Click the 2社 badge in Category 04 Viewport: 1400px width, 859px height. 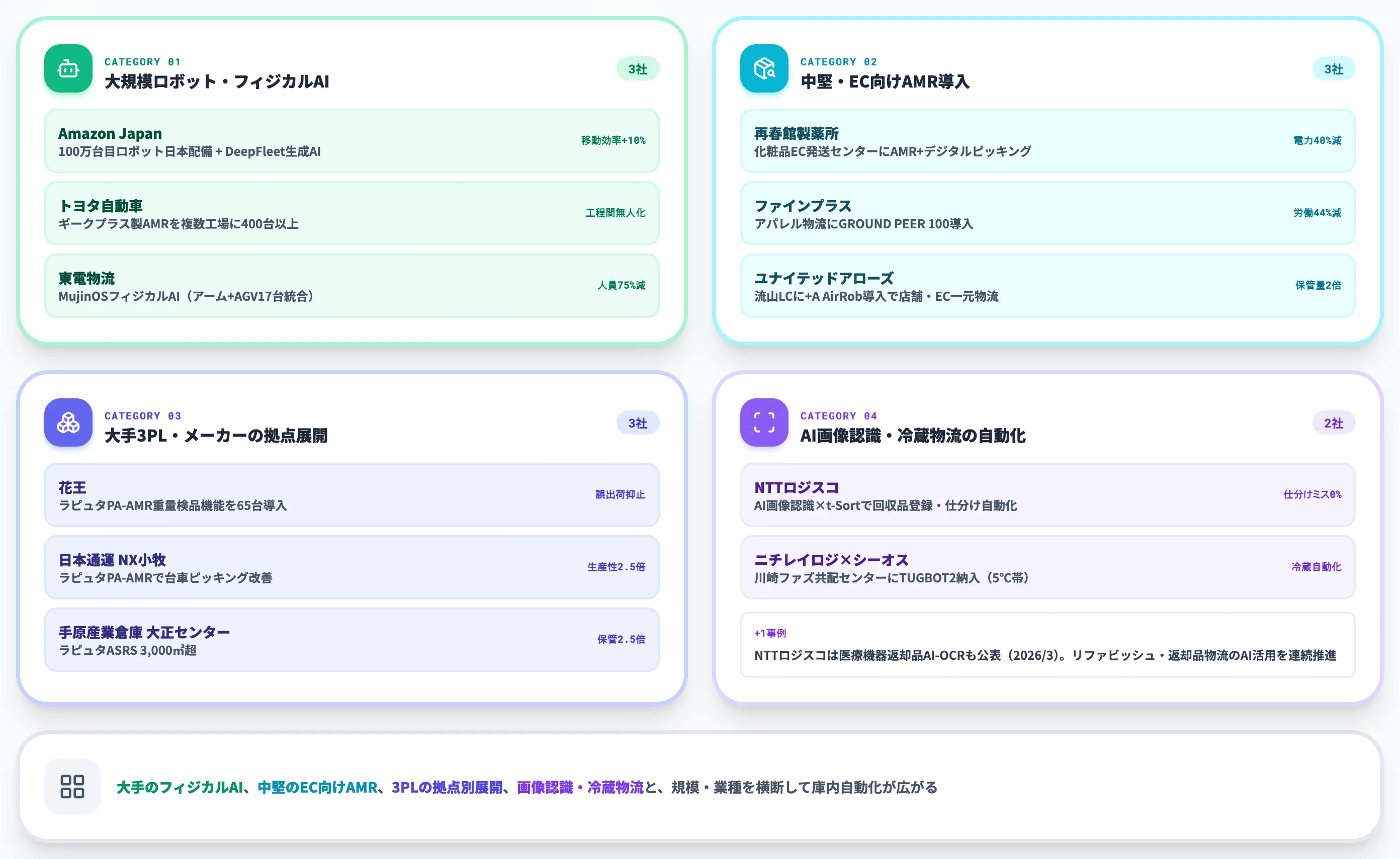pos(1334,422)
